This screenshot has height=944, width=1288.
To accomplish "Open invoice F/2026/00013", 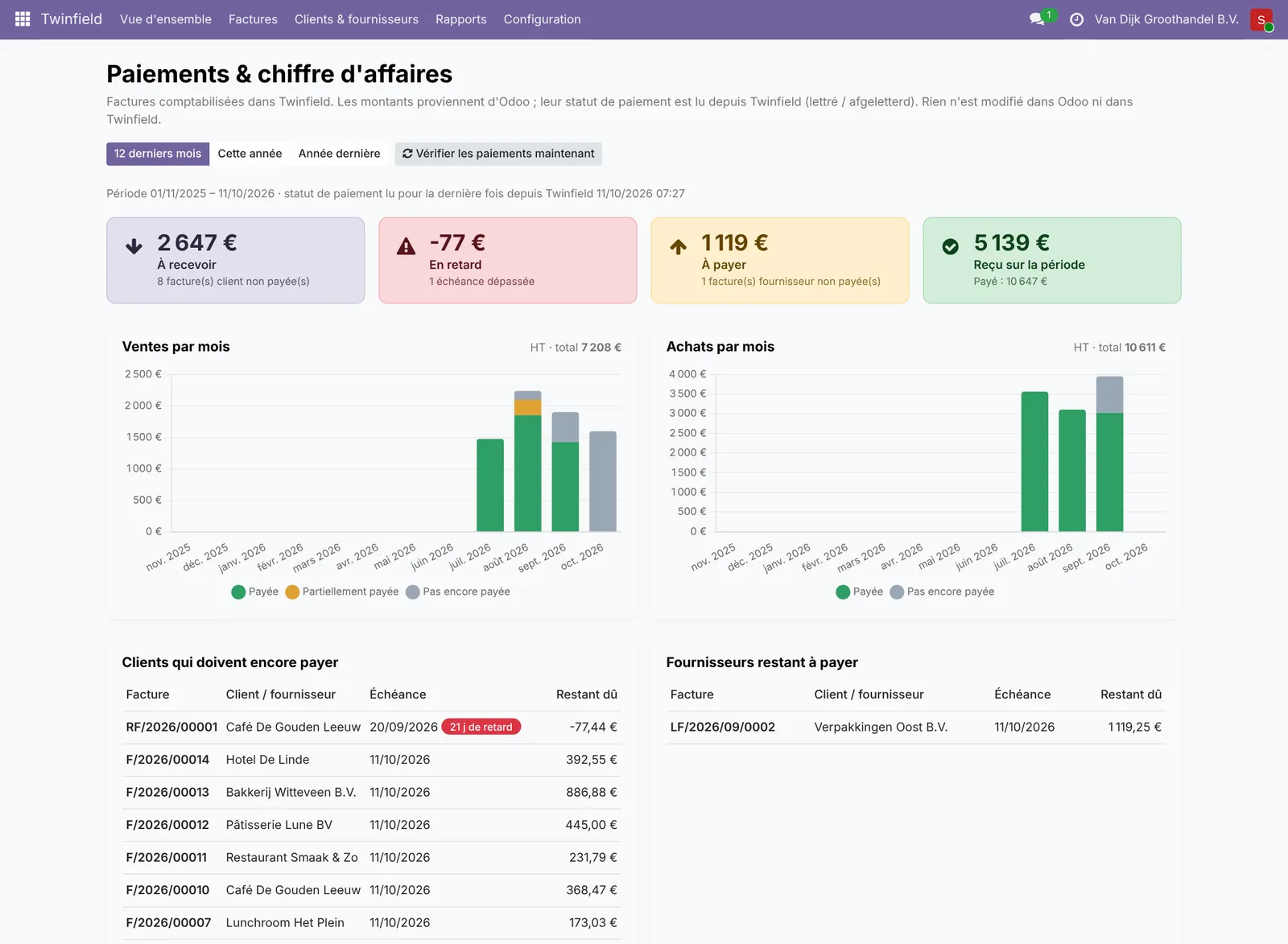I will pyautogui.click(x=167, y=793).
